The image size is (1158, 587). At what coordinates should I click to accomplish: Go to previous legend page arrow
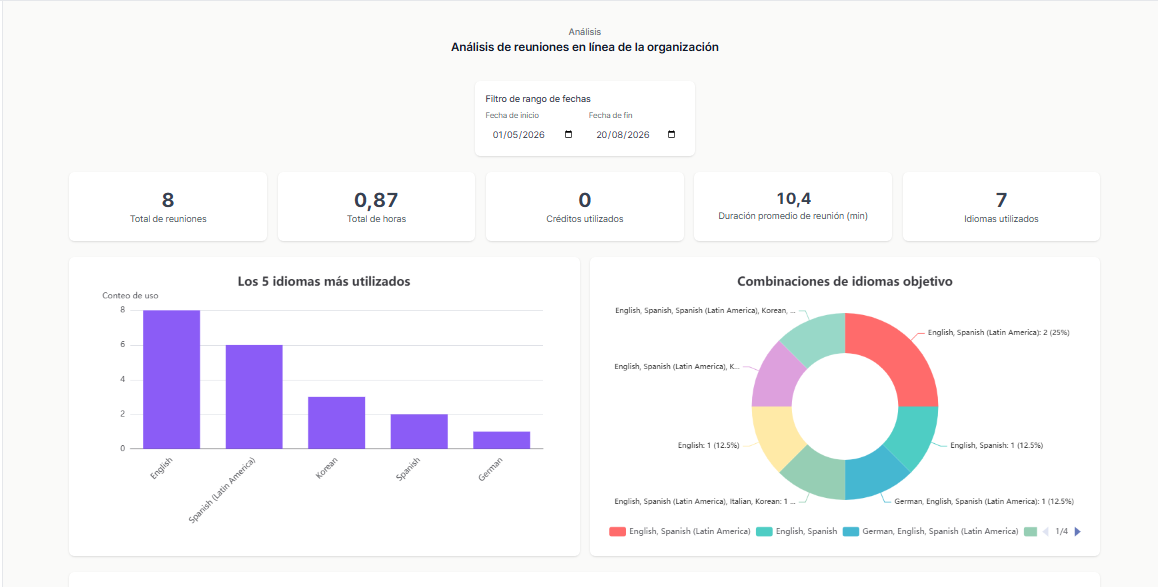coord(1045,531)
